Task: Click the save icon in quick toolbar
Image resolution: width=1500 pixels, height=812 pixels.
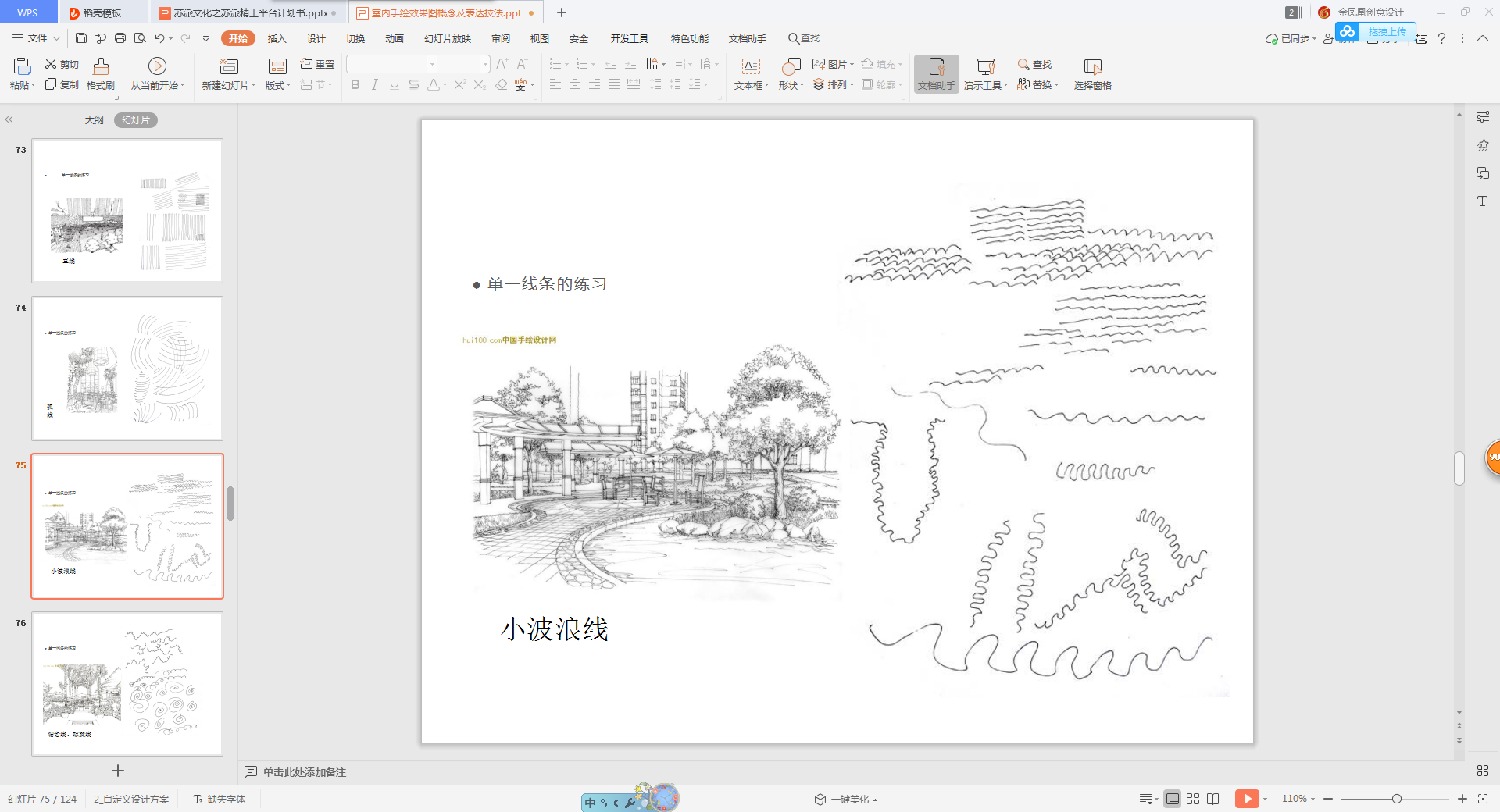Action: [x=81, y=38]
